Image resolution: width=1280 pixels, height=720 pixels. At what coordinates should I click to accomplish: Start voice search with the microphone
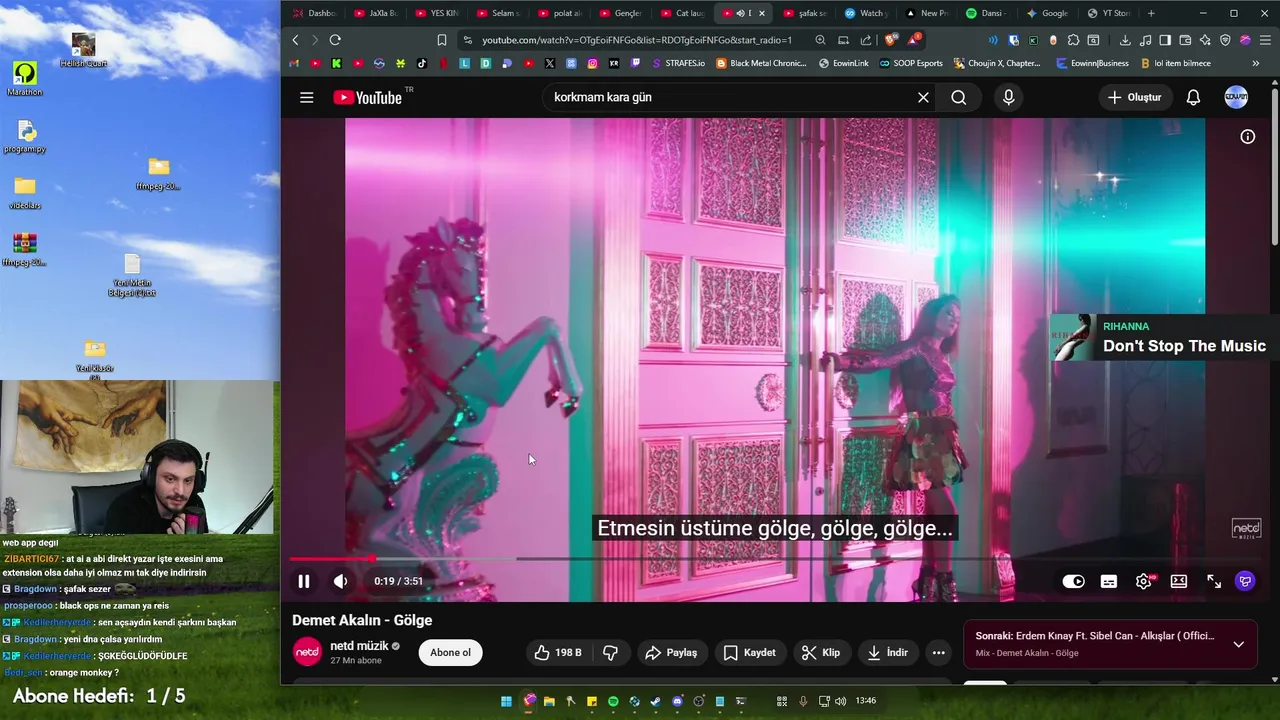1008,97
